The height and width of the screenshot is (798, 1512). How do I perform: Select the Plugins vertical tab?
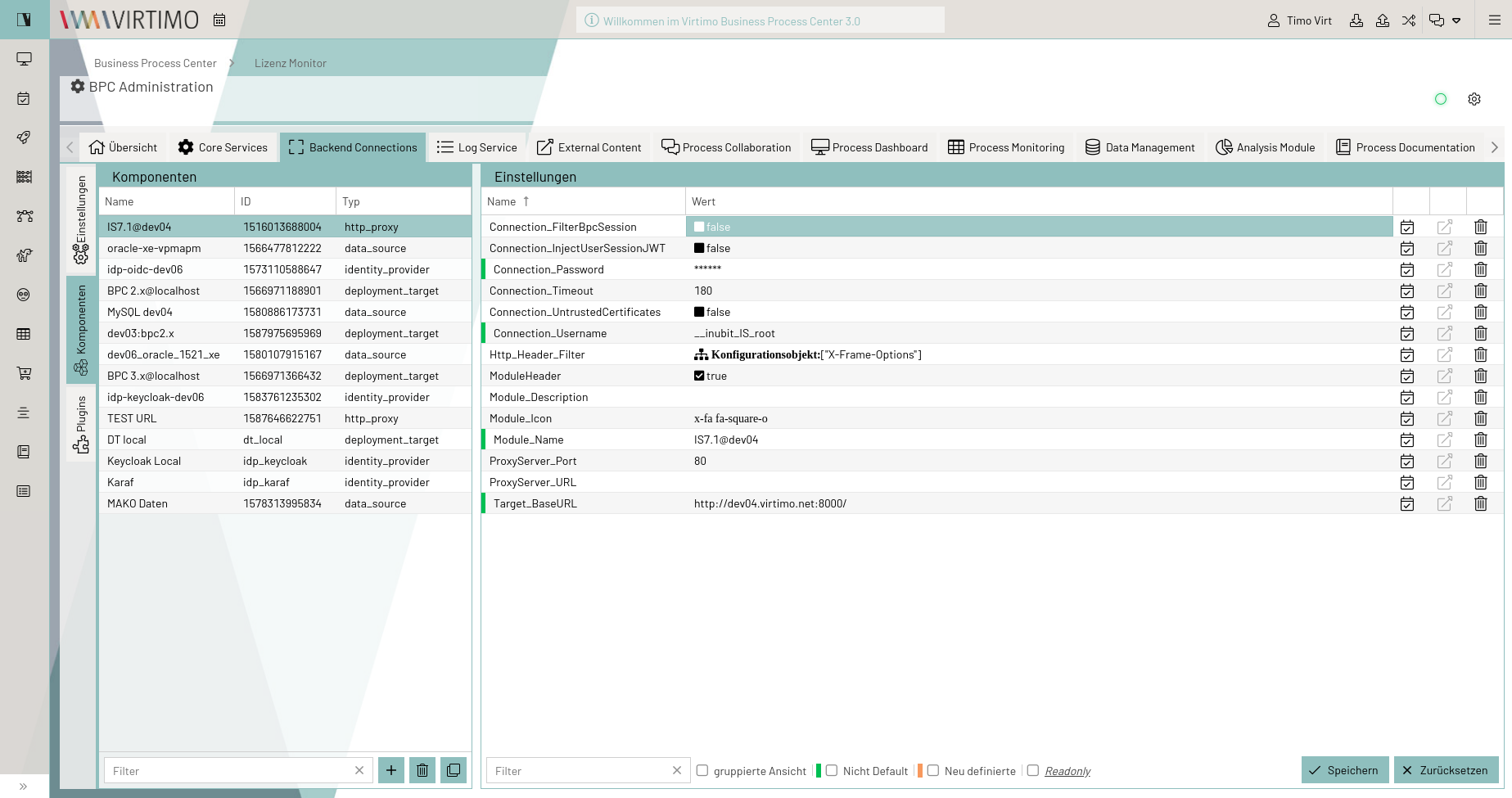point(81,424)
